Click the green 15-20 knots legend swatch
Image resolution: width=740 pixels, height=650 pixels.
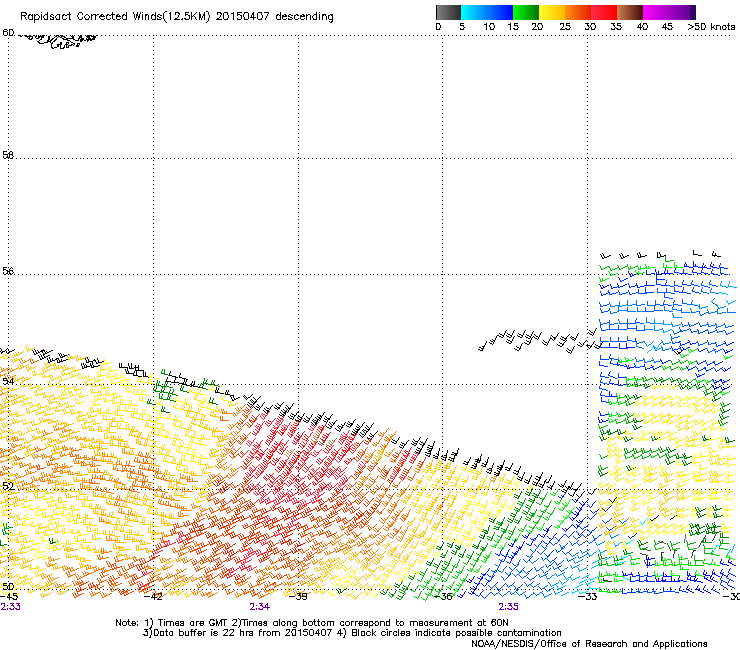click(526, 12)
